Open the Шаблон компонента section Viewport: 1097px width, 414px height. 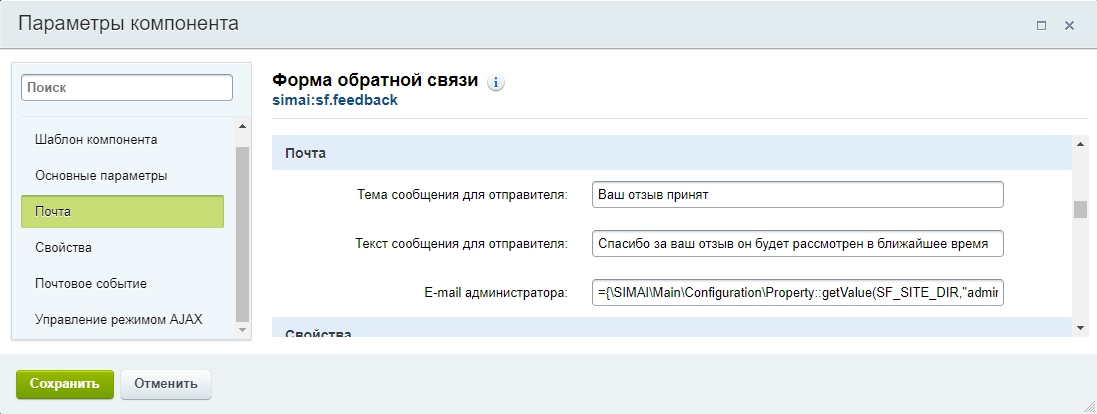tap(96, 139)
